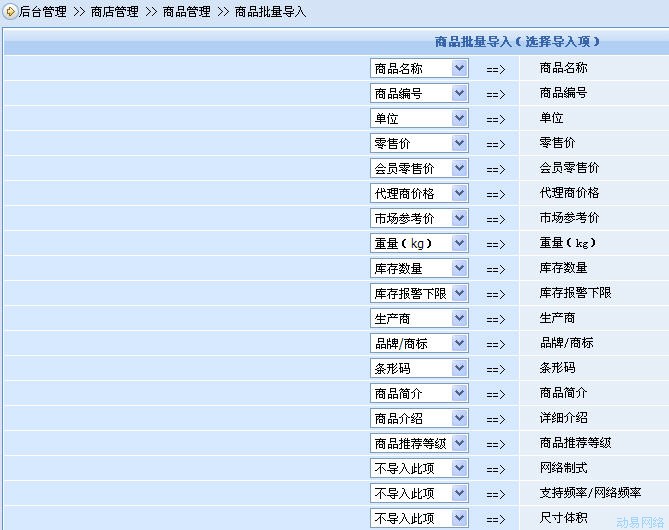
Task: Click the round icon before 后台管理
Action: tap(10, 12)
